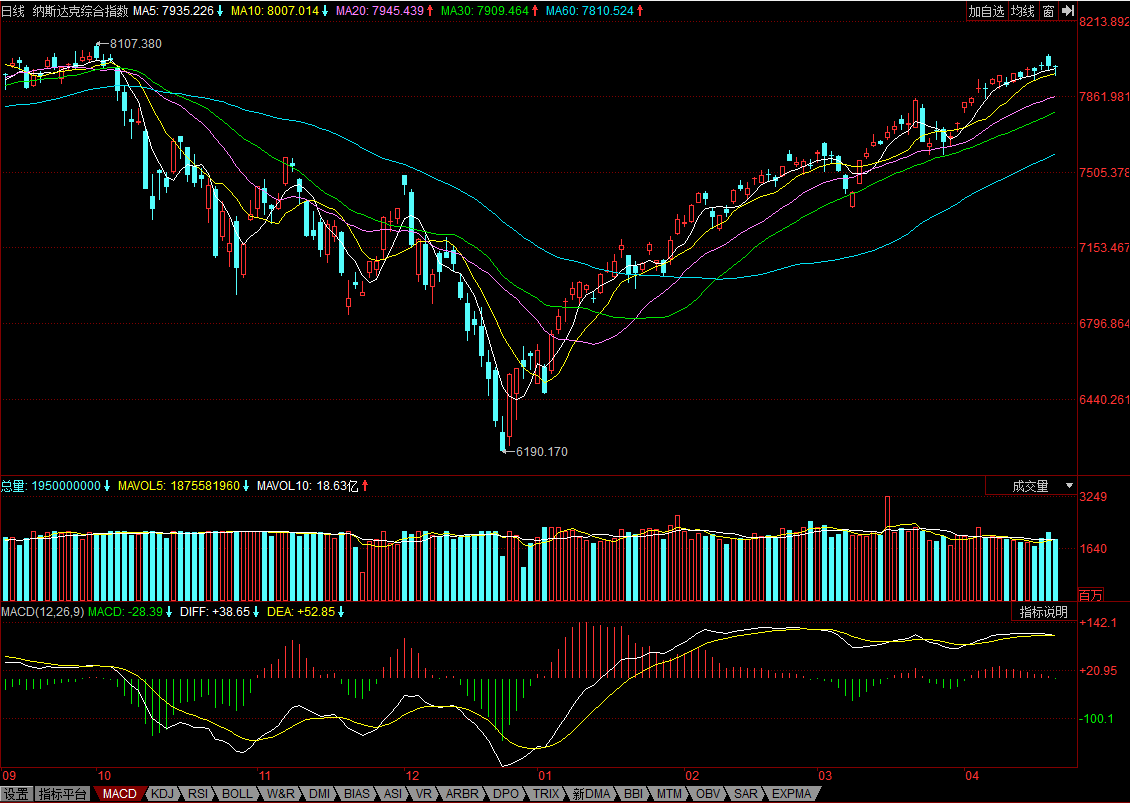Add index to watchlist via 加自选

click(986, 11)
